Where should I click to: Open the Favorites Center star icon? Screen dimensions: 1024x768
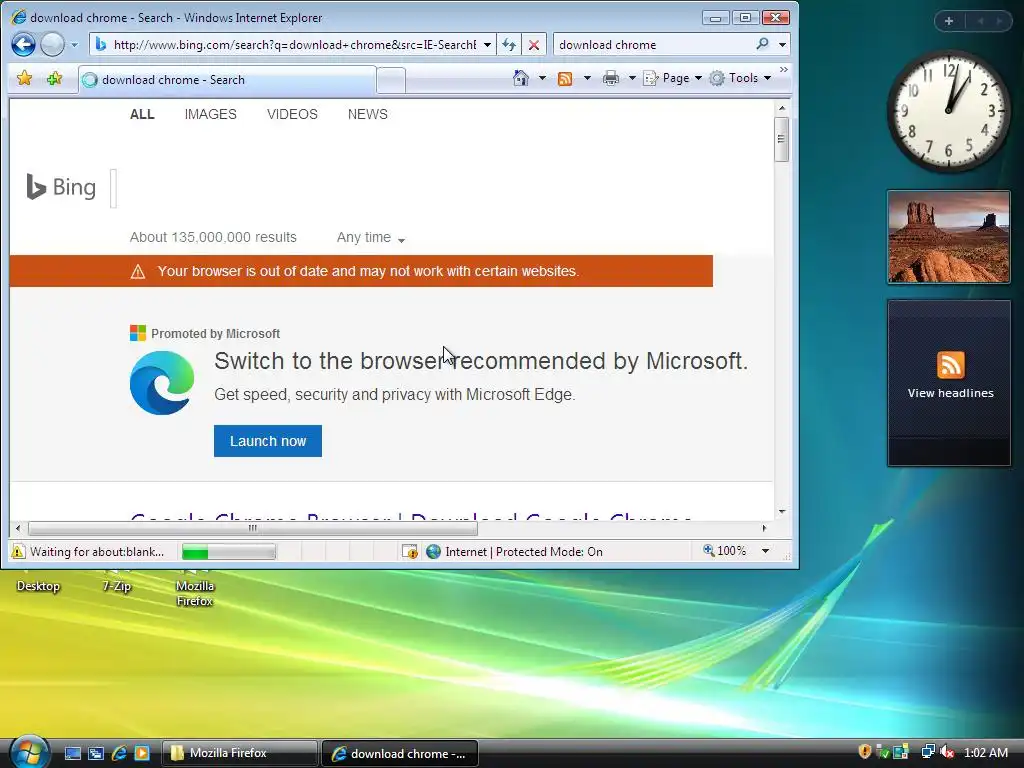click(x=25, y=79)
